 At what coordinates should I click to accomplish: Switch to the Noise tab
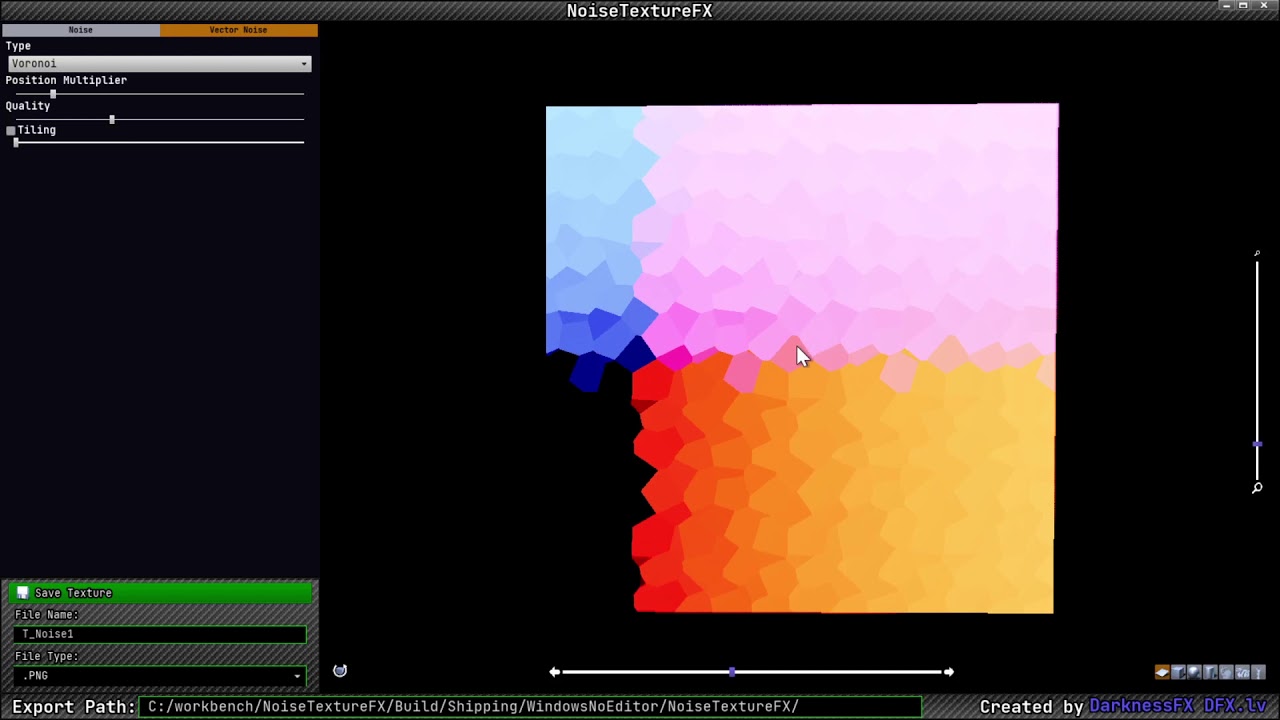pyautogui.click(x=80, y=30)
